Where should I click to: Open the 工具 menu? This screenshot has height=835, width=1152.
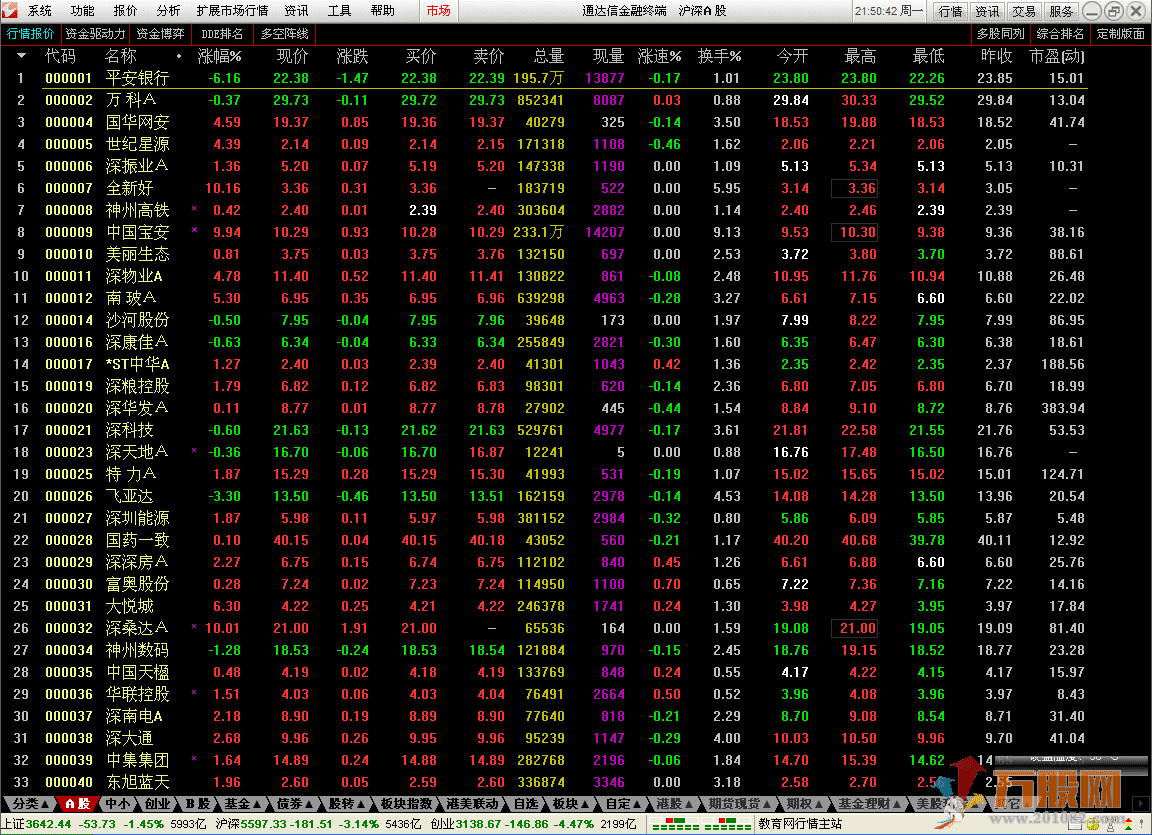(x=339, y=10)
